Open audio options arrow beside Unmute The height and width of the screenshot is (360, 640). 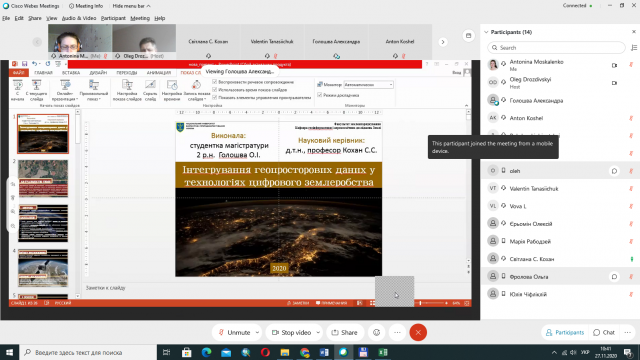pos(257,333)
